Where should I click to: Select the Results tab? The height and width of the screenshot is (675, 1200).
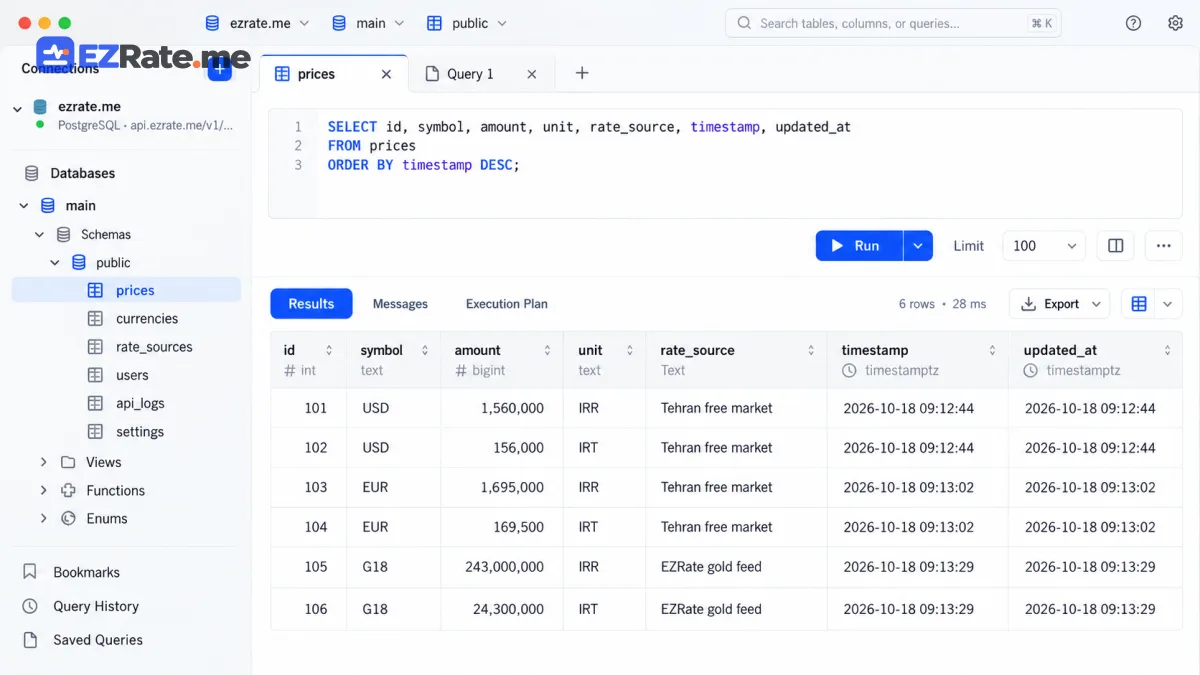311,304
